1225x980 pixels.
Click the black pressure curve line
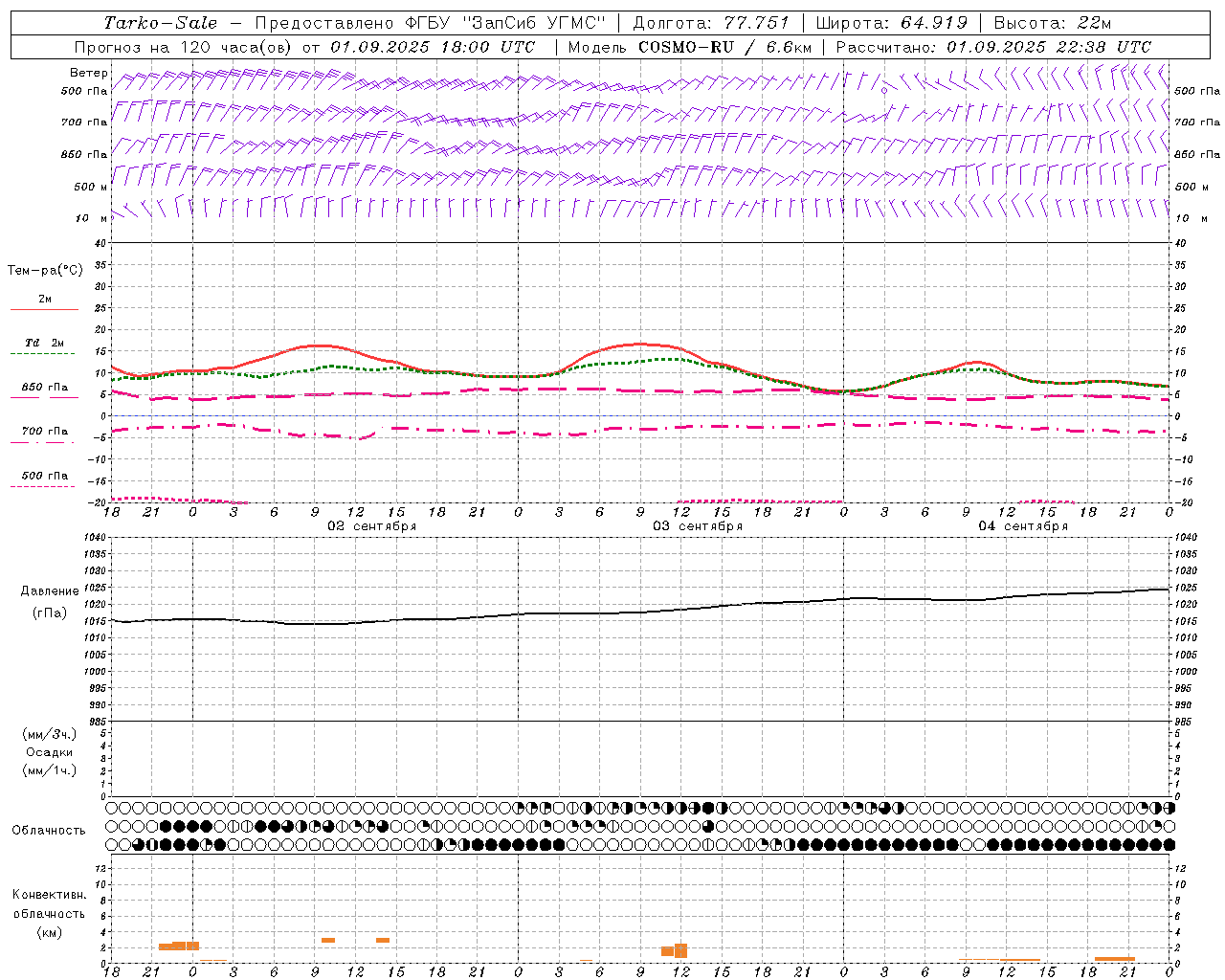[640, 612]
